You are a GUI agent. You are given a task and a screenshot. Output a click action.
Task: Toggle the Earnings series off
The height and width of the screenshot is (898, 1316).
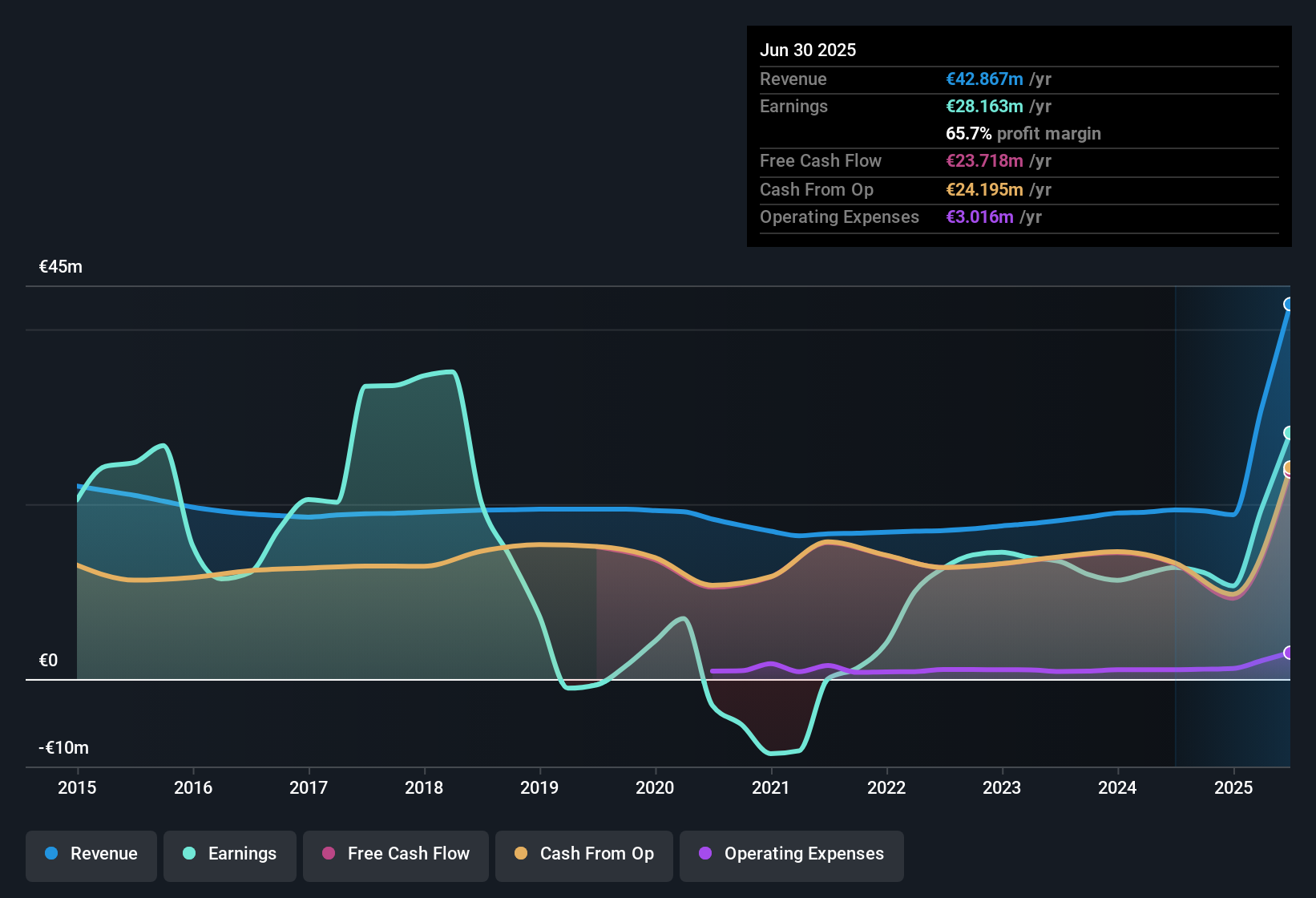pyautogui.click(x=229, y=855)
